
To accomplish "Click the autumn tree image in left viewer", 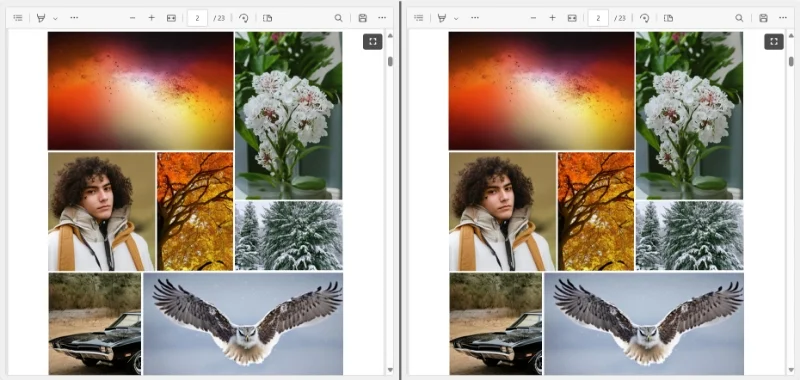I will click(195, 211).
